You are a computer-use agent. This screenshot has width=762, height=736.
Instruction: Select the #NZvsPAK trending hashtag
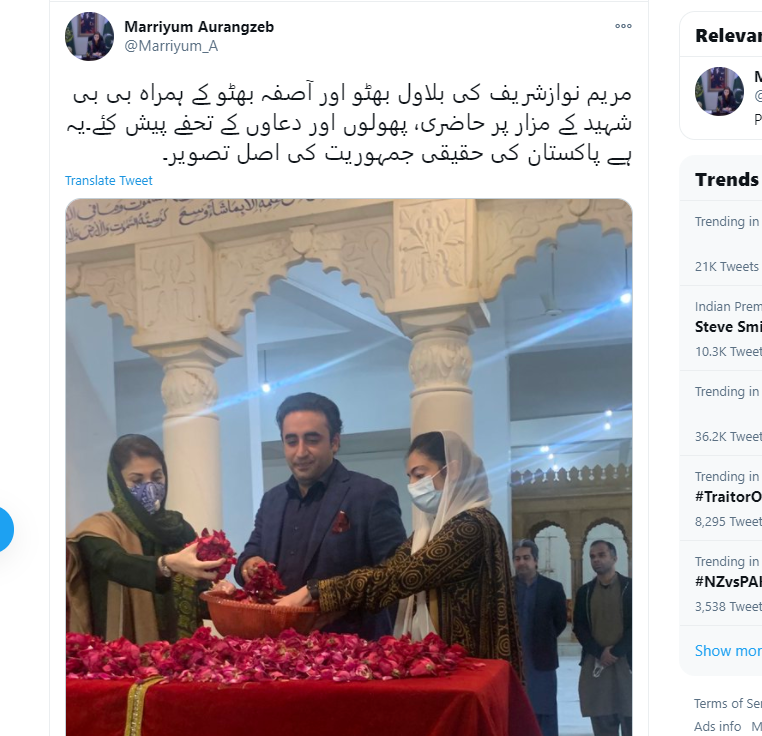tap(728, 582)
